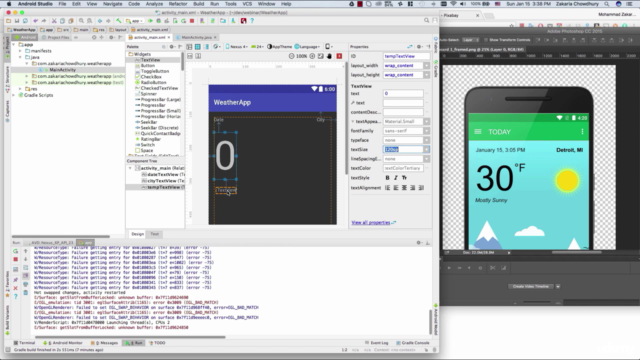Click the Make Project hammer icon
The image size is (640, 360).
(x=118, y=21)
